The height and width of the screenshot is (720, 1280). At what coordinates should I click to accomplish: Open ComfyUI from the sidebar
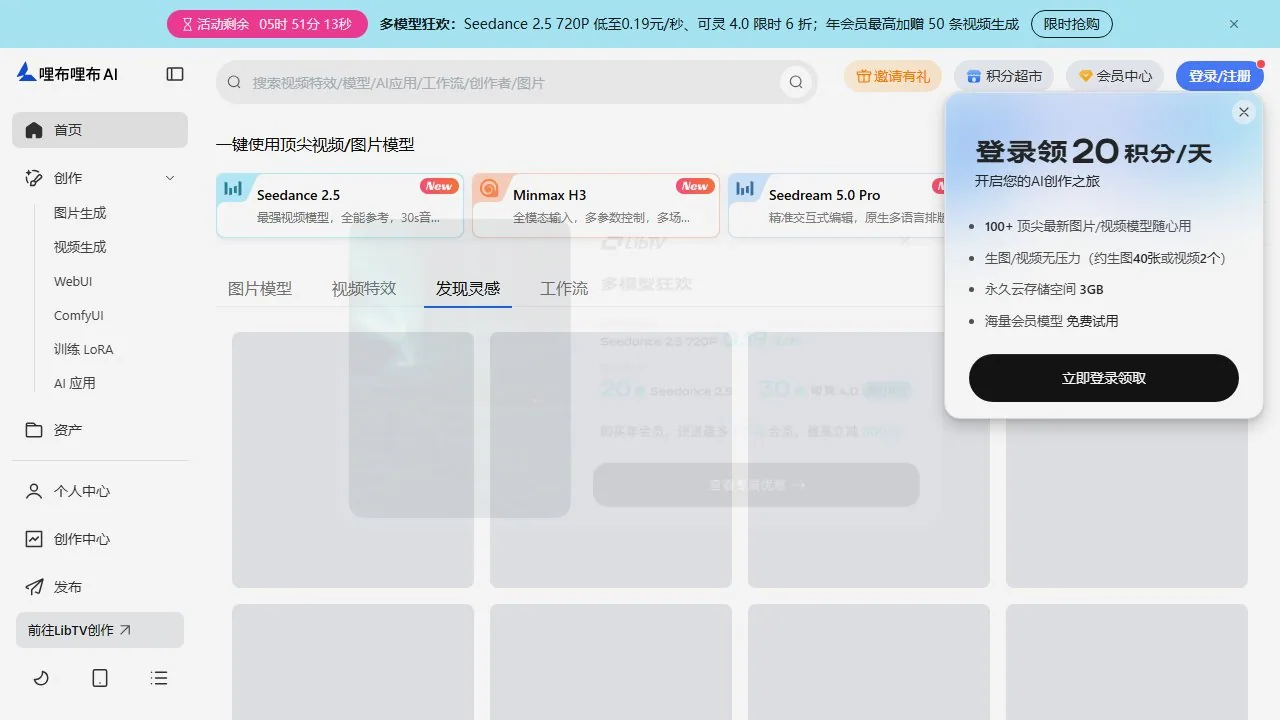click(x=79, y=315)
